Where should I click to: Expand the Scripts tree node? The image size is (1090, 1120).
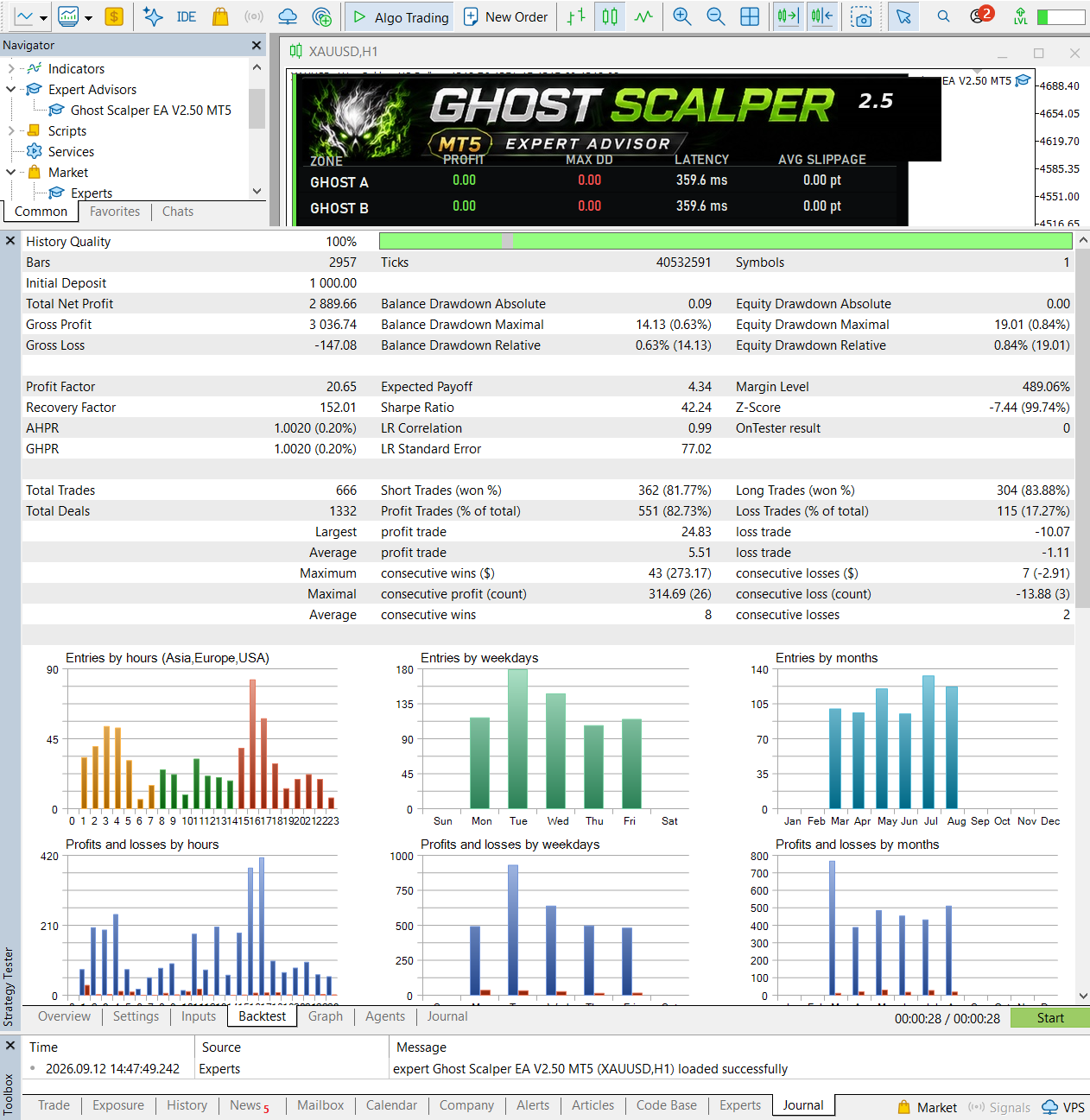[x=10, y=130]
